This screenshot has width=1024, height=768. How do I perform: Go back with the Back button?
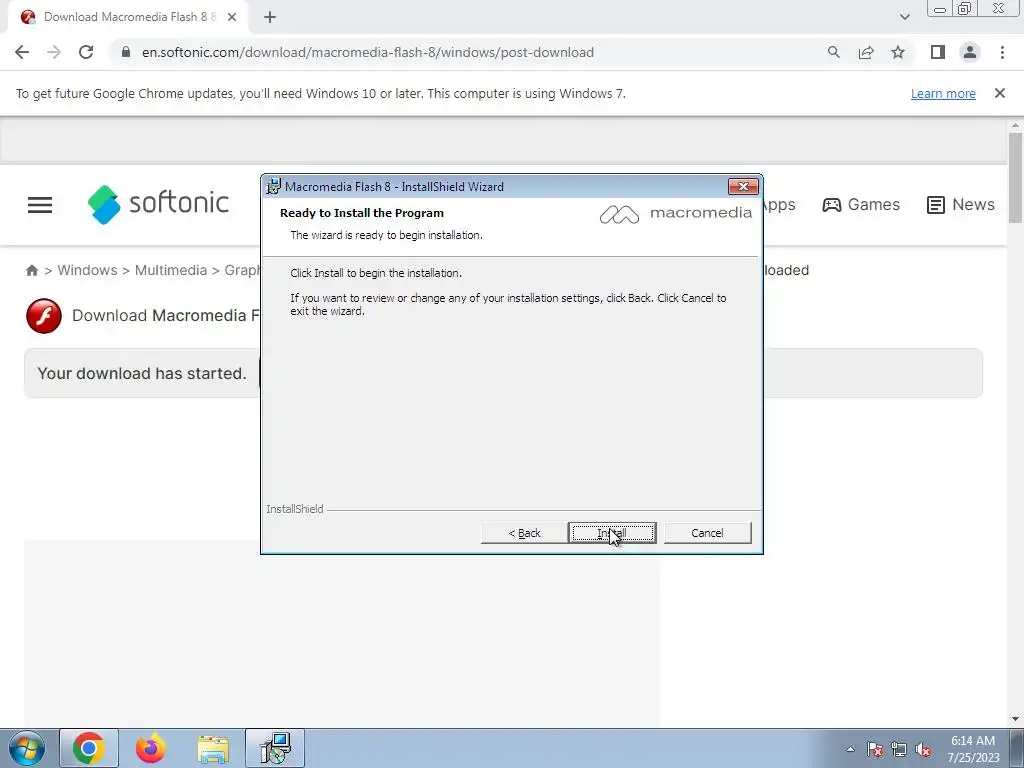524,533
